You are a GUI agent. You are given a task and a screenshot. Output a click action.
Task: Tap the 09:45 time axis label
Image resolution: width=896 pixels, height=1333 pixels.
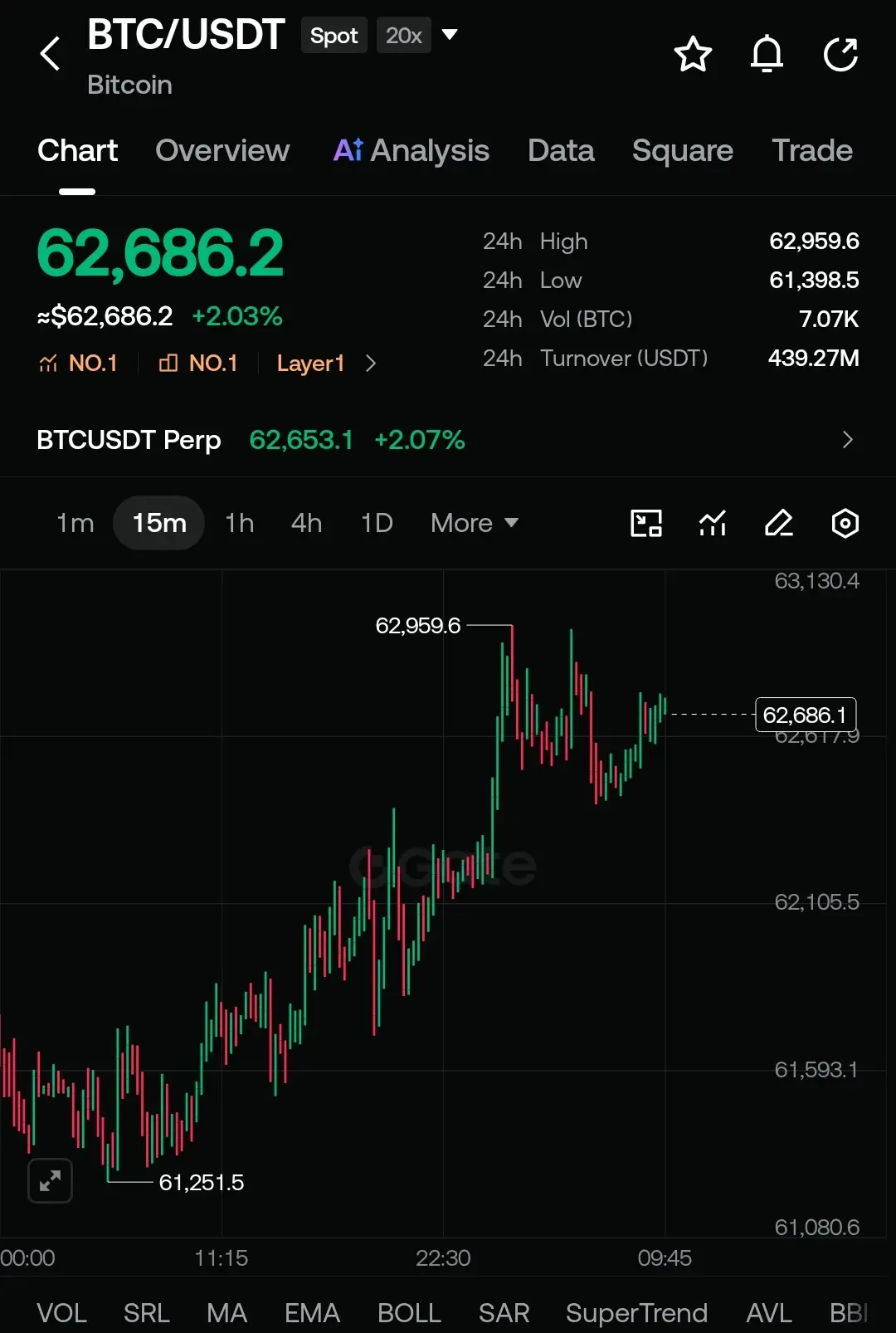click(665, 1257)
